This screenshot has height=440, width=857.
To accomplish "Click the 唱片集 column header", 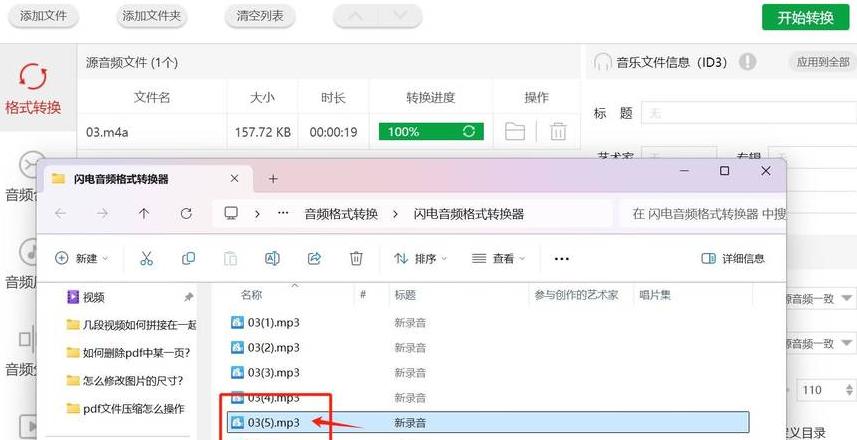I will 655,295.
